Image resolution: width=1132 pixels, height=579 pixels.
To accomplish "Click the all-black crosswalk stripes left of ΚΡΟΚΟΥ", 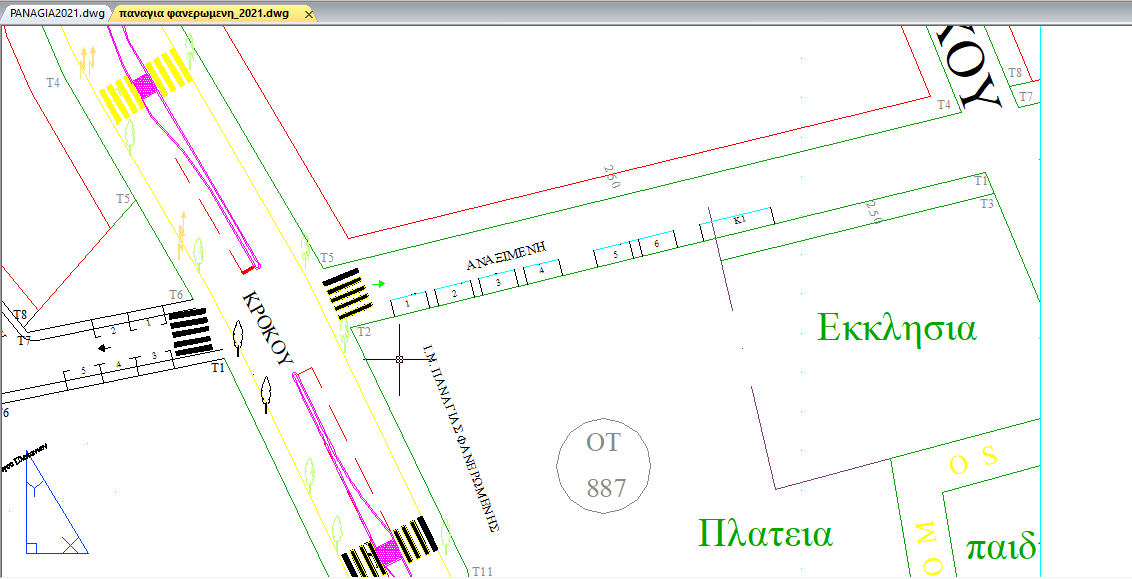I will (x=189, y=332).
